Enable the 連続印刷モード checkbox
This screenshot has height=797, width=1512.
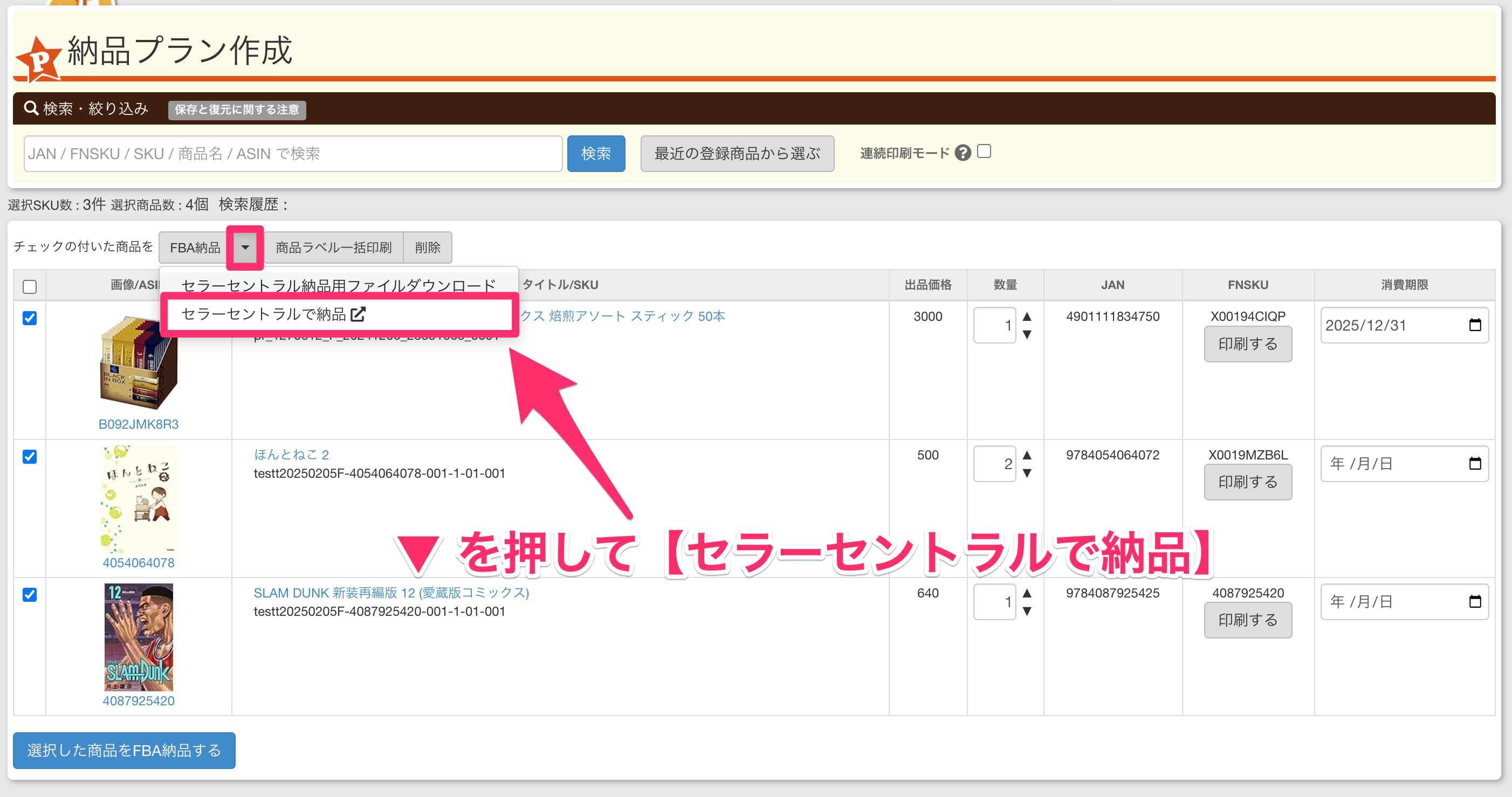click(984, 152)
